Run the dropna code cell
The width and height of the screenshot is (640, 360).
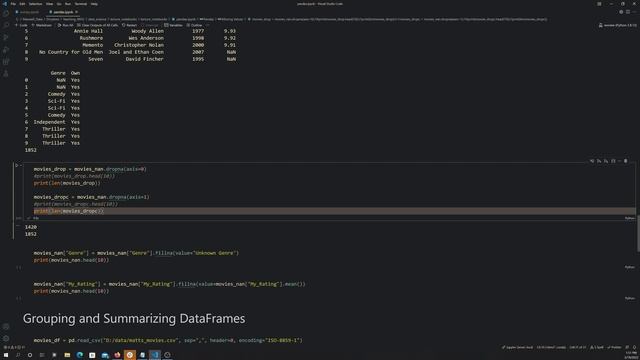[17, 165]
